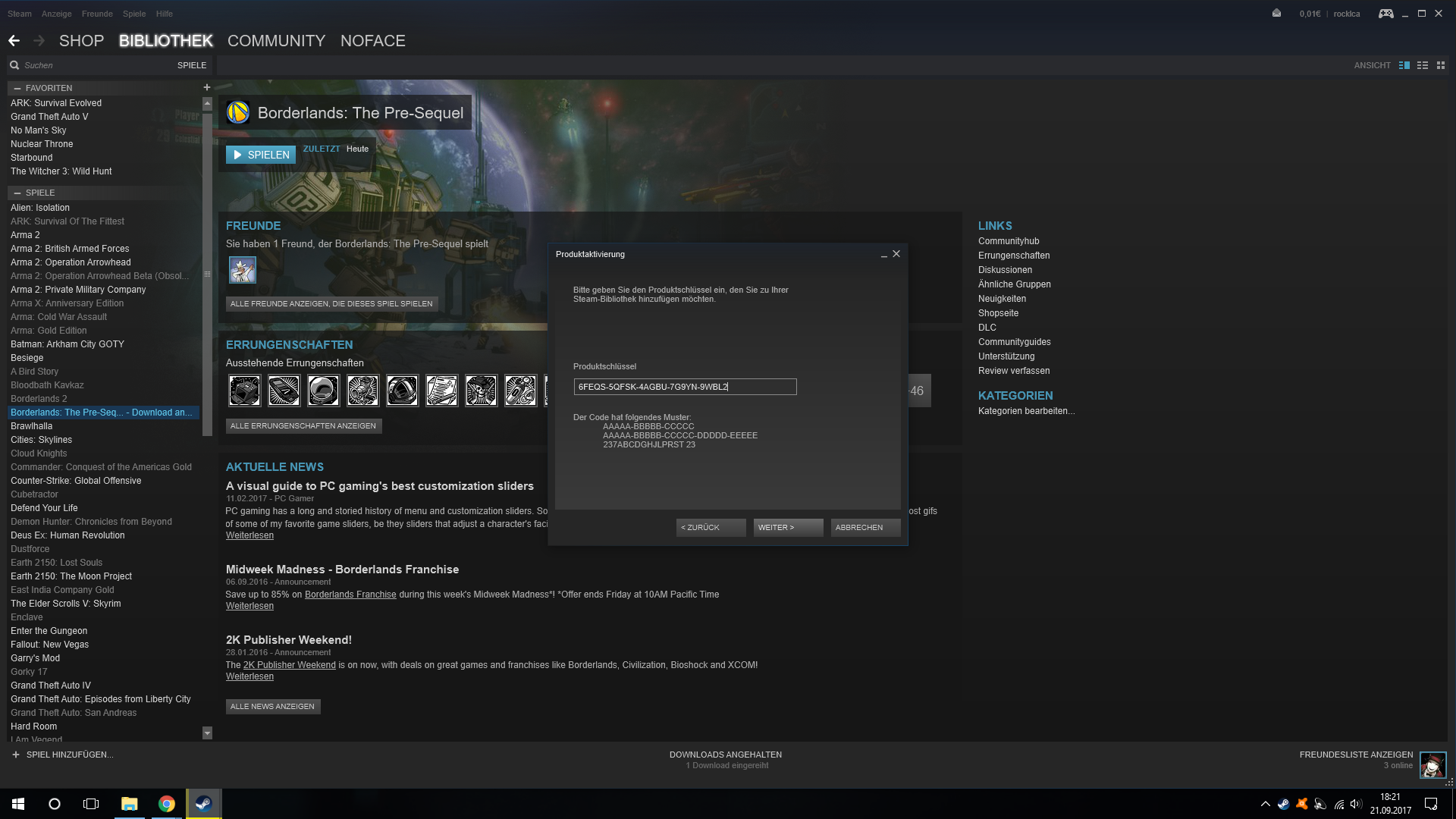Open the third achievement icon with helmet
Viewport: 1456px width, 819px height.
coord(323,391)
